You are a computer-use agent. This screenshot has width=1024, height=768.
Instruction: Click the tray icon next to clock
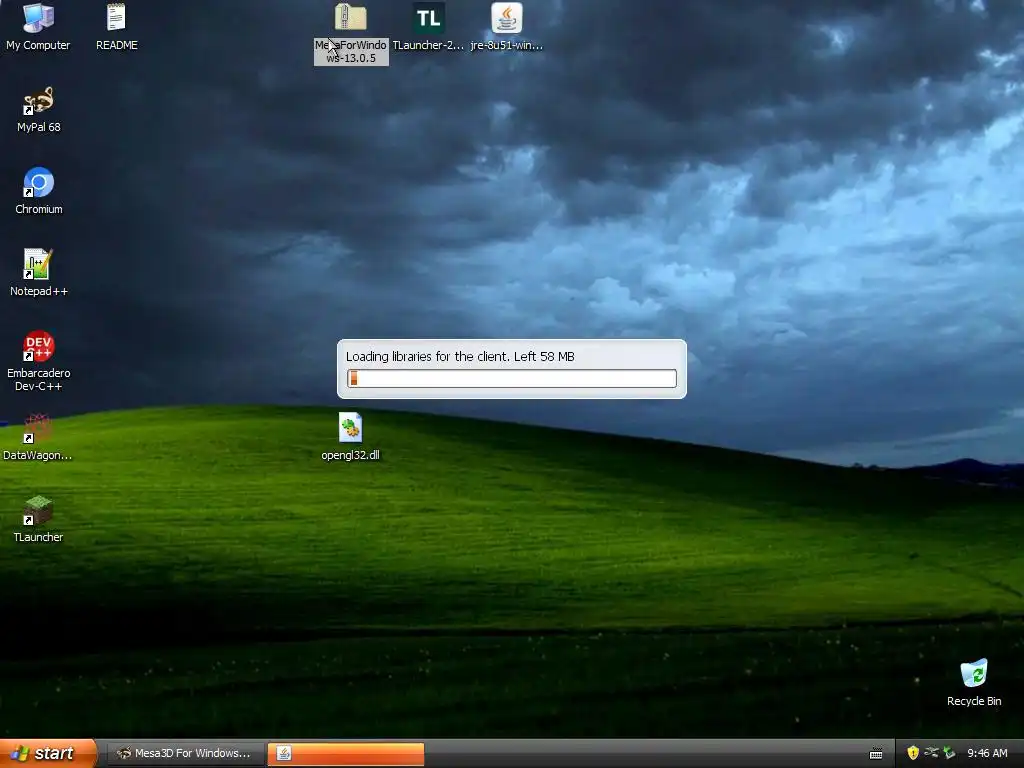(x=950, y=753)
